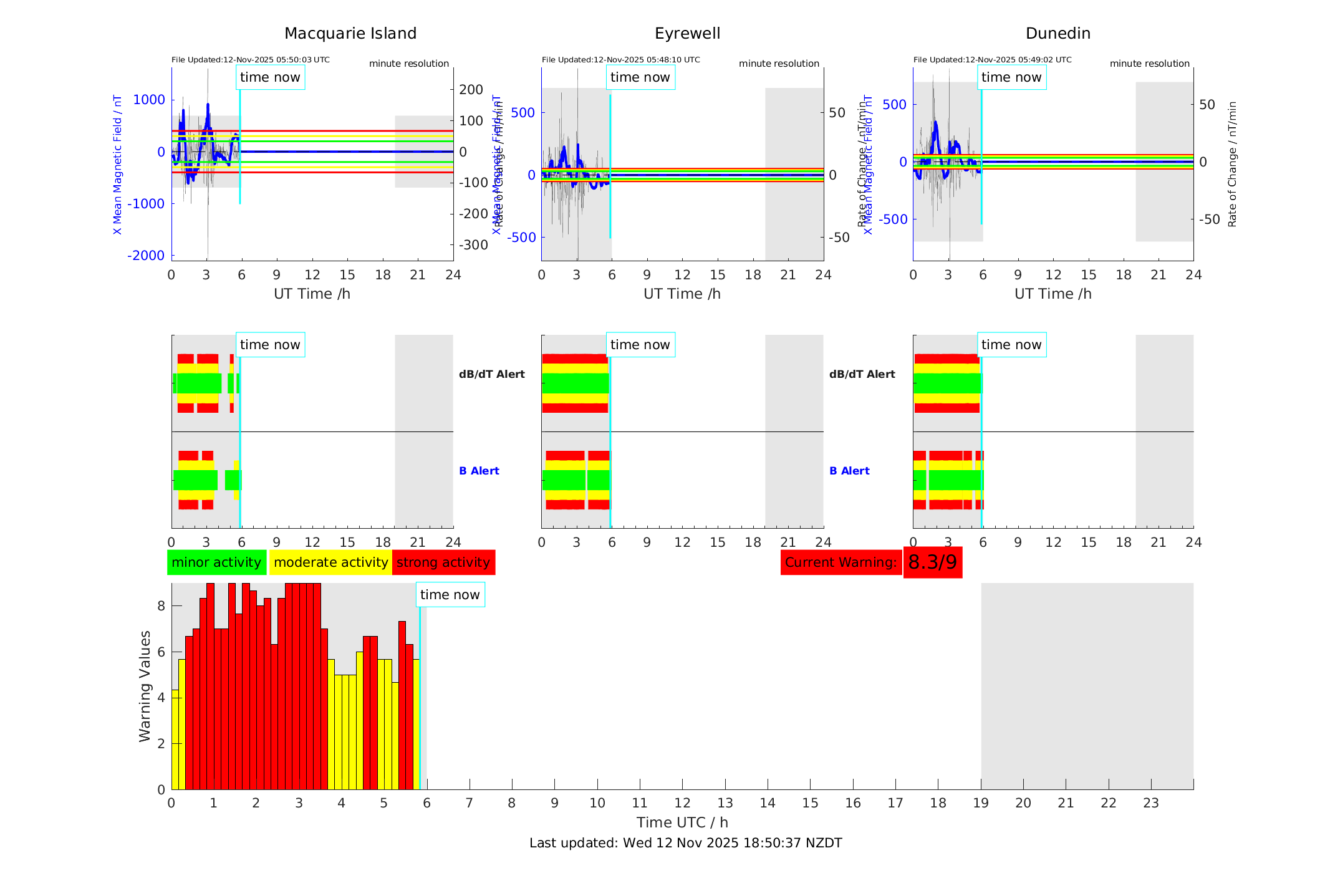The image size is (1320, 896).
Task: Click the Macquarie Island chart title
Action: 350,34
